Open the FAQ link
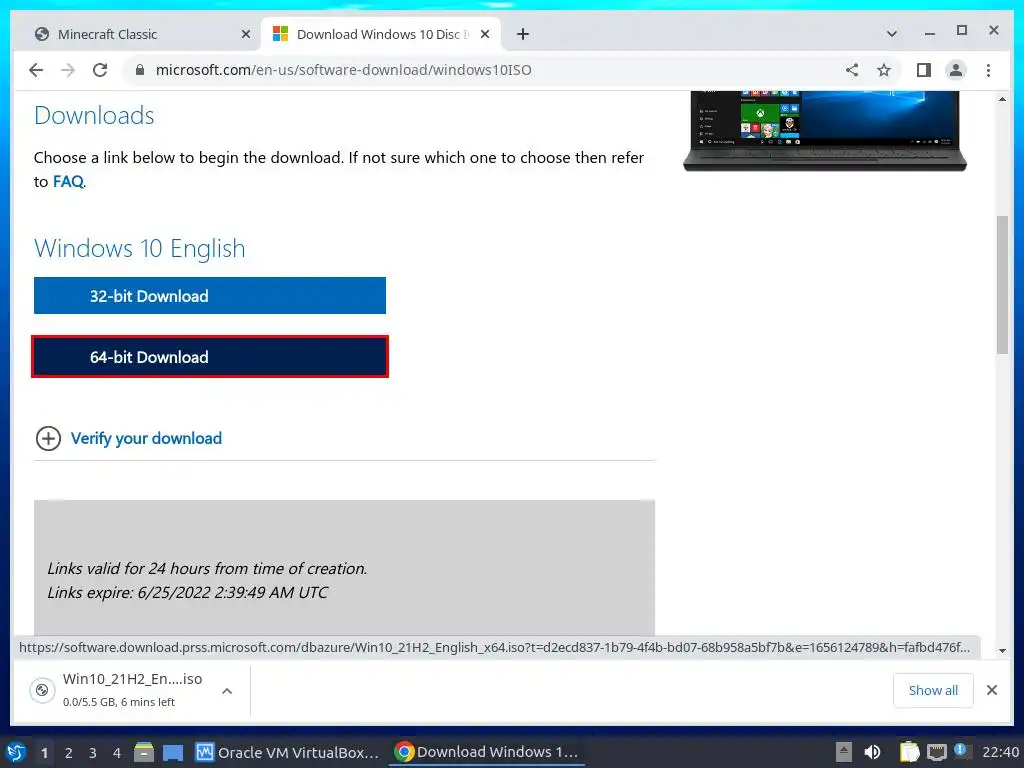The height and width of the screenshot is (768, 1024). pos(68,182)
